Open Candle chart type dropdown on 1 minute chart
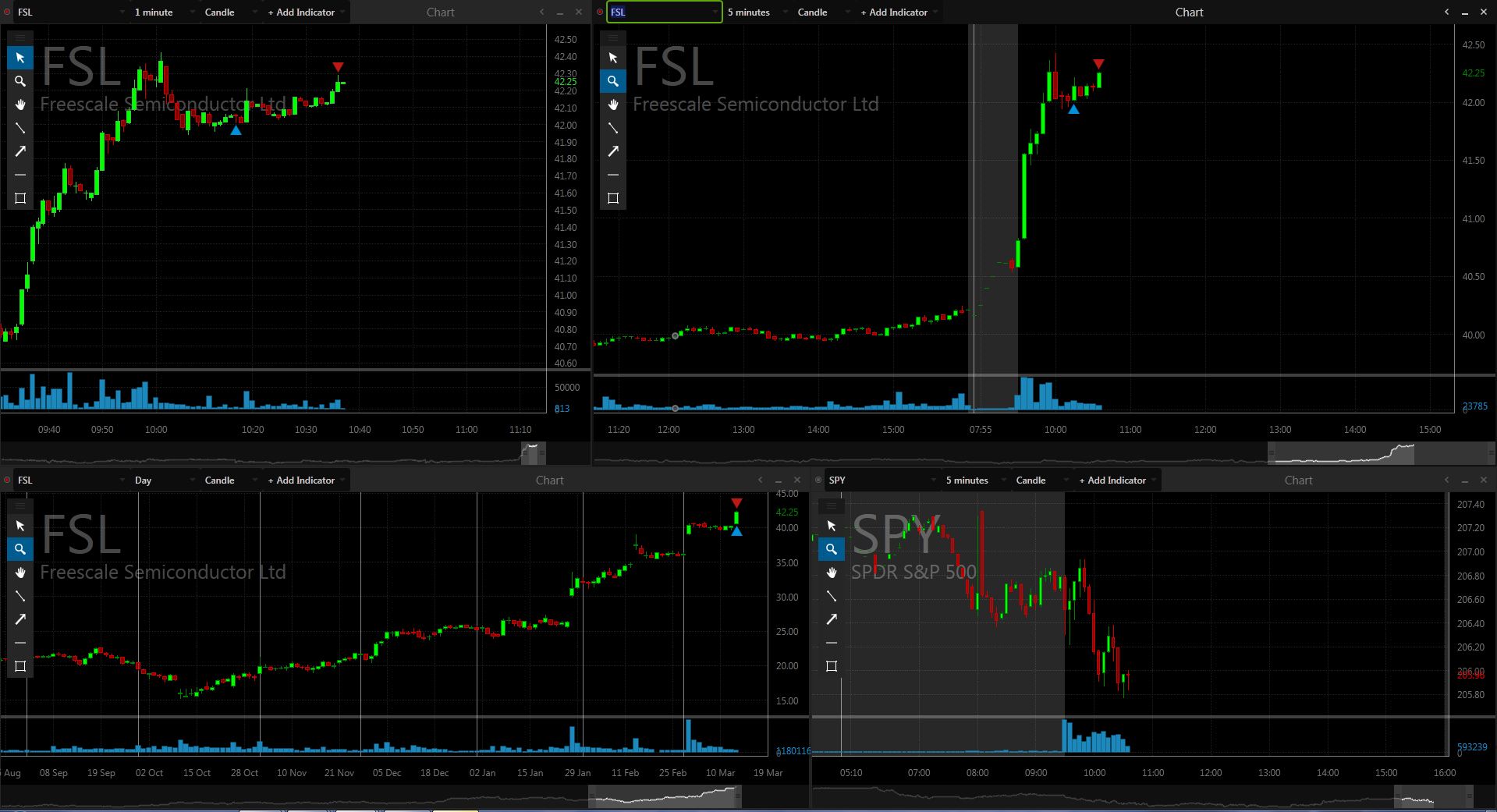Screen dimensions: 1497x812 (x=230, y=12)
